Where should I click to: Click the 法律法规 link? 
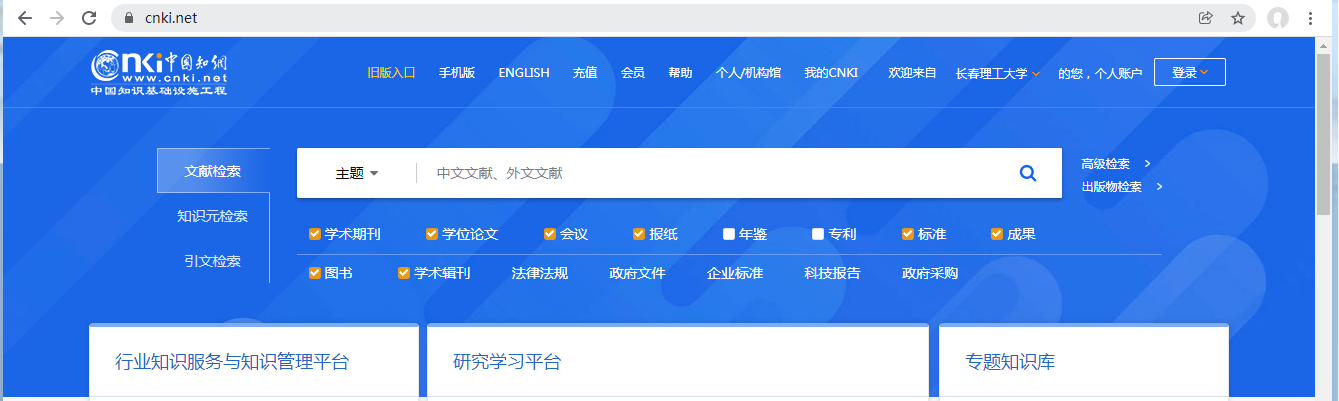[x=540, y=273]
